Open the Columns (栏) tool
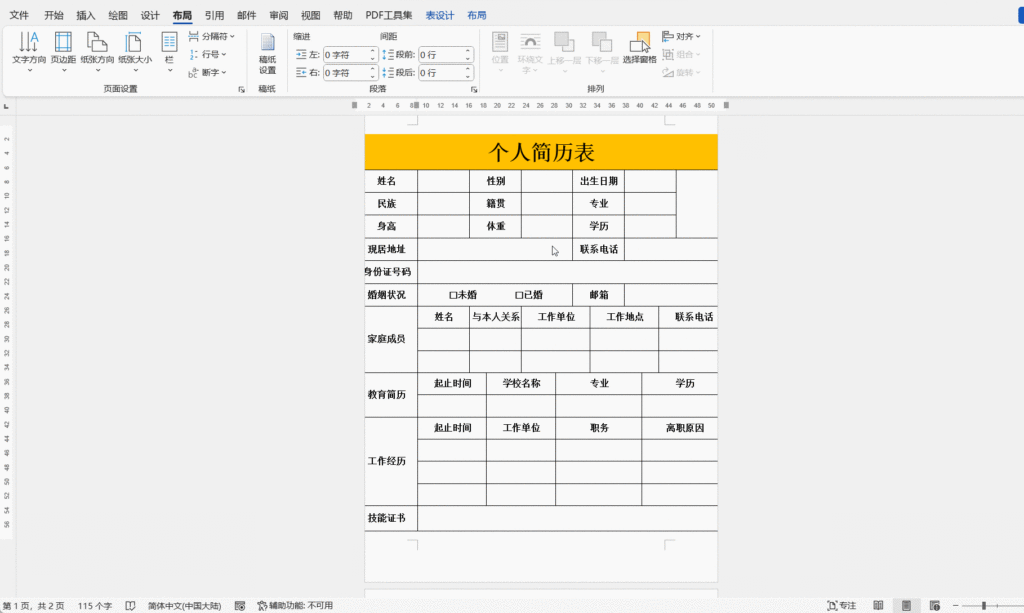This screenshot has height=613, width=1024. (169, 50)
